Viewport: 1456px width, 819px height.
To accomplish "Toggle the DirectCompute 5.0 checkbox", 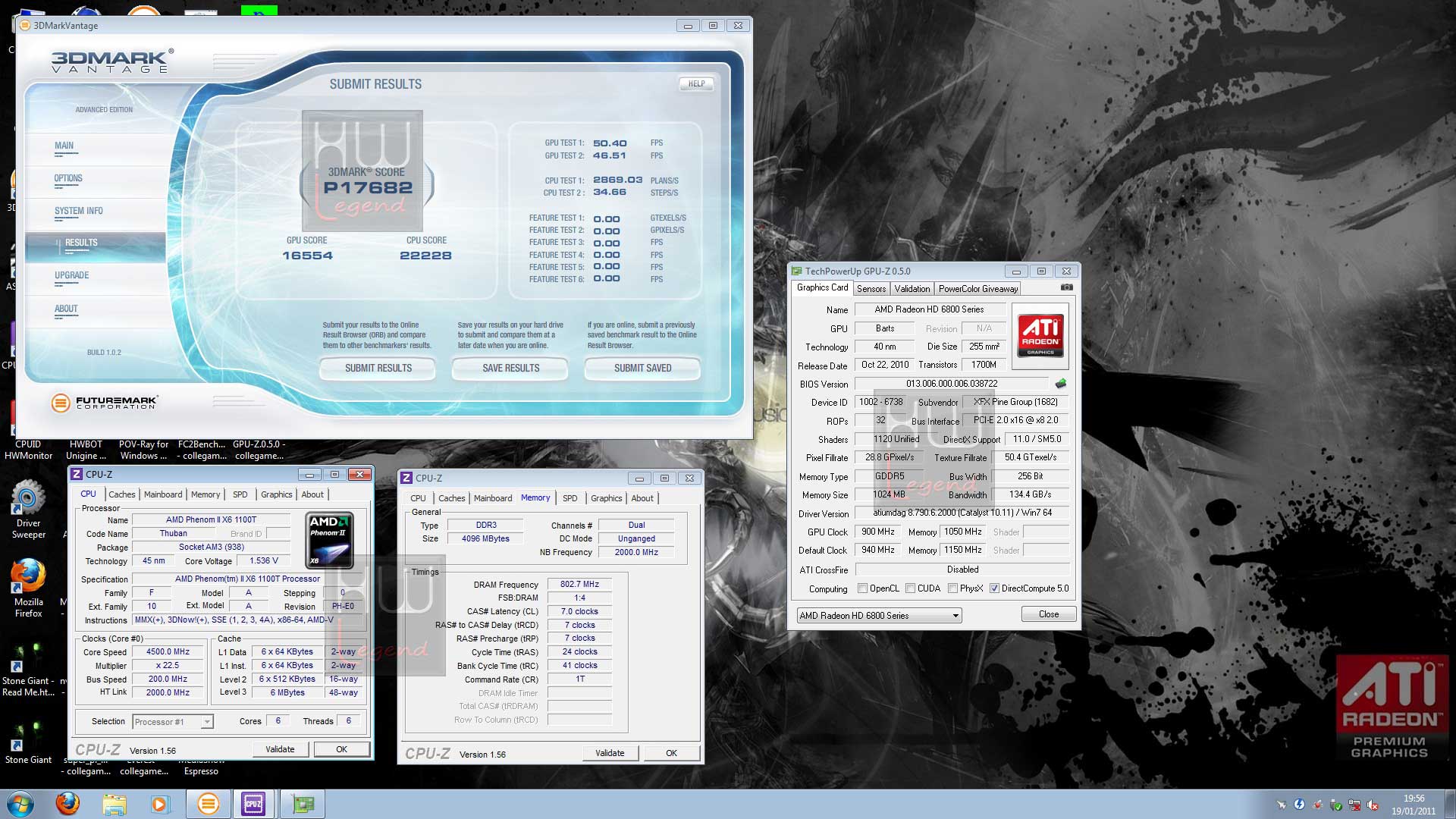I will 994,588.
